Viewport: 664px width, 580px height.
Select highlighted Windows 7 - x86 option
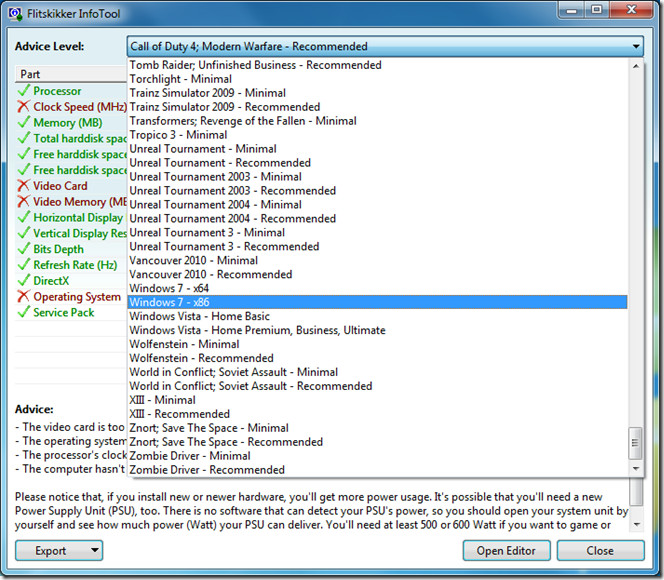pos(377,302)
